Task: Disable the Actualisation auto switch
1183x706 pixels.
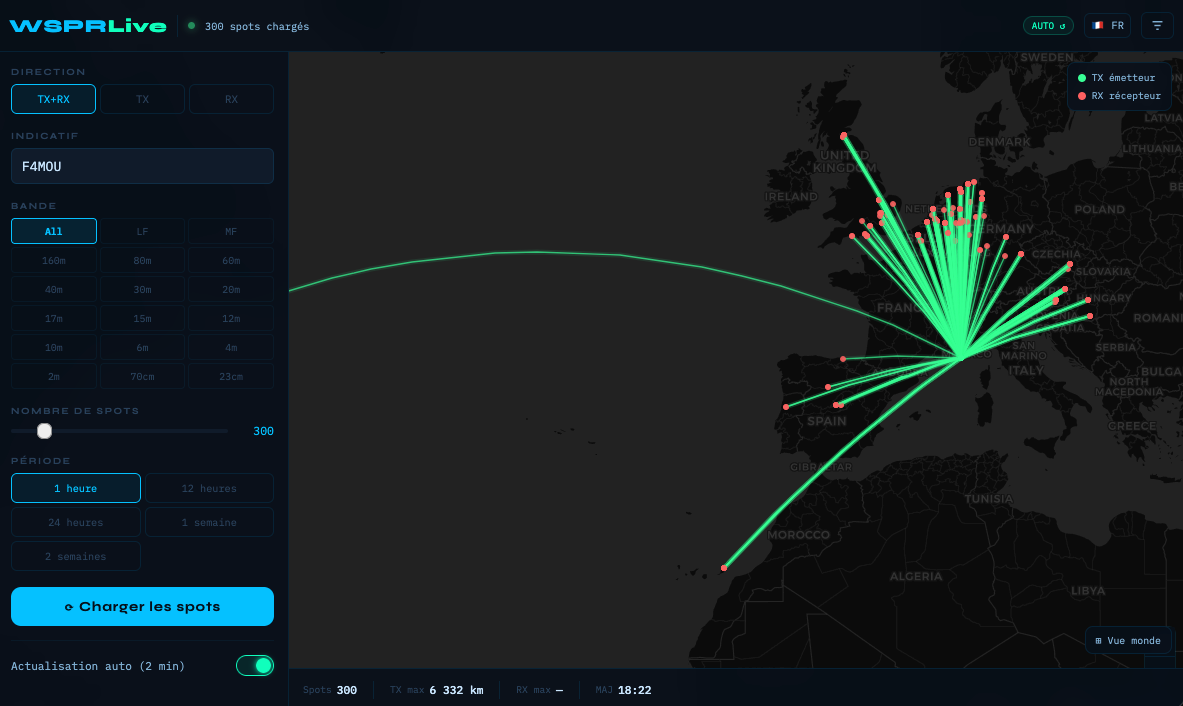Action: click(255, 665)
